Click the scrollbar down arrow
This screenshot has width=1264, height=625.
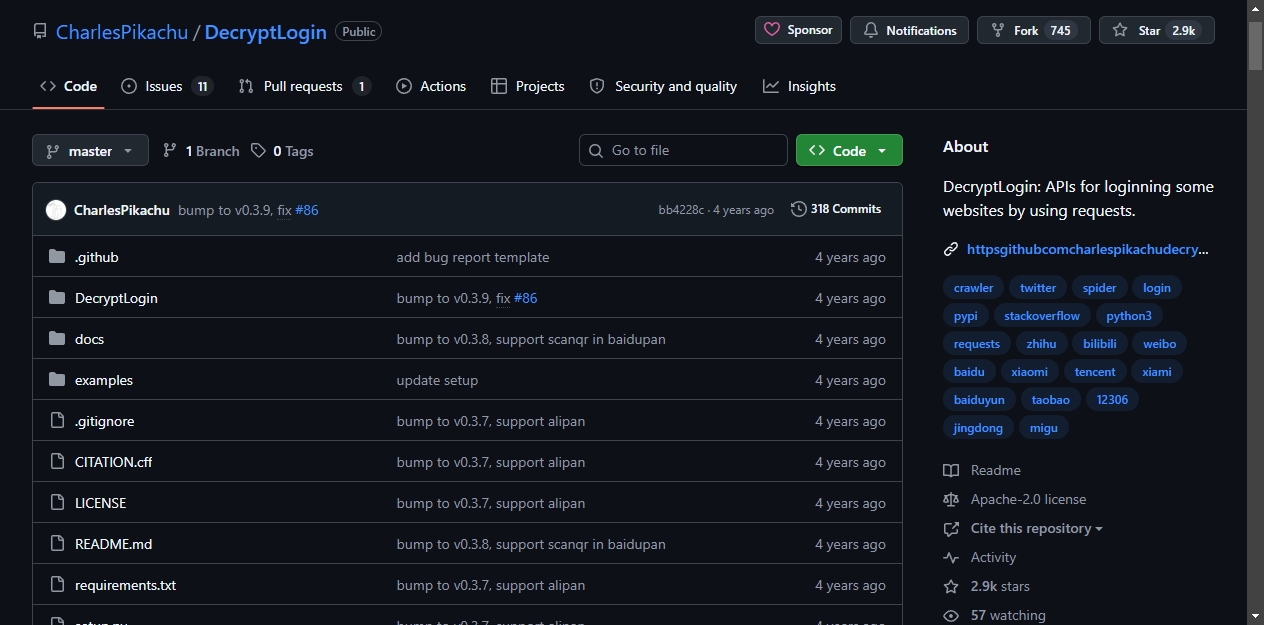click(x=1255, y=616)
